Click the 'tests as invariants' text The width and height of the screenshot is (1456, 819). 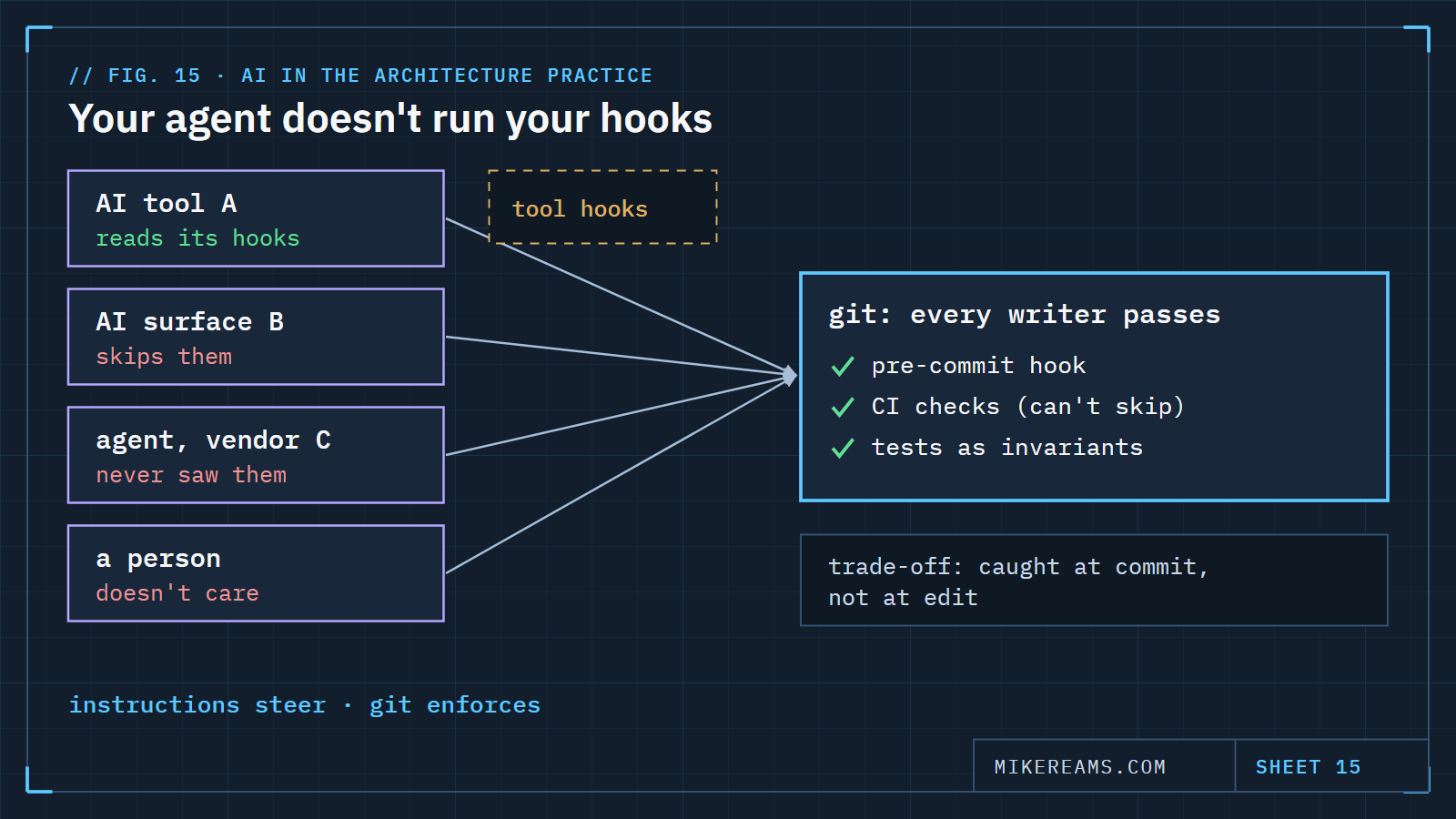[1006, 448]
